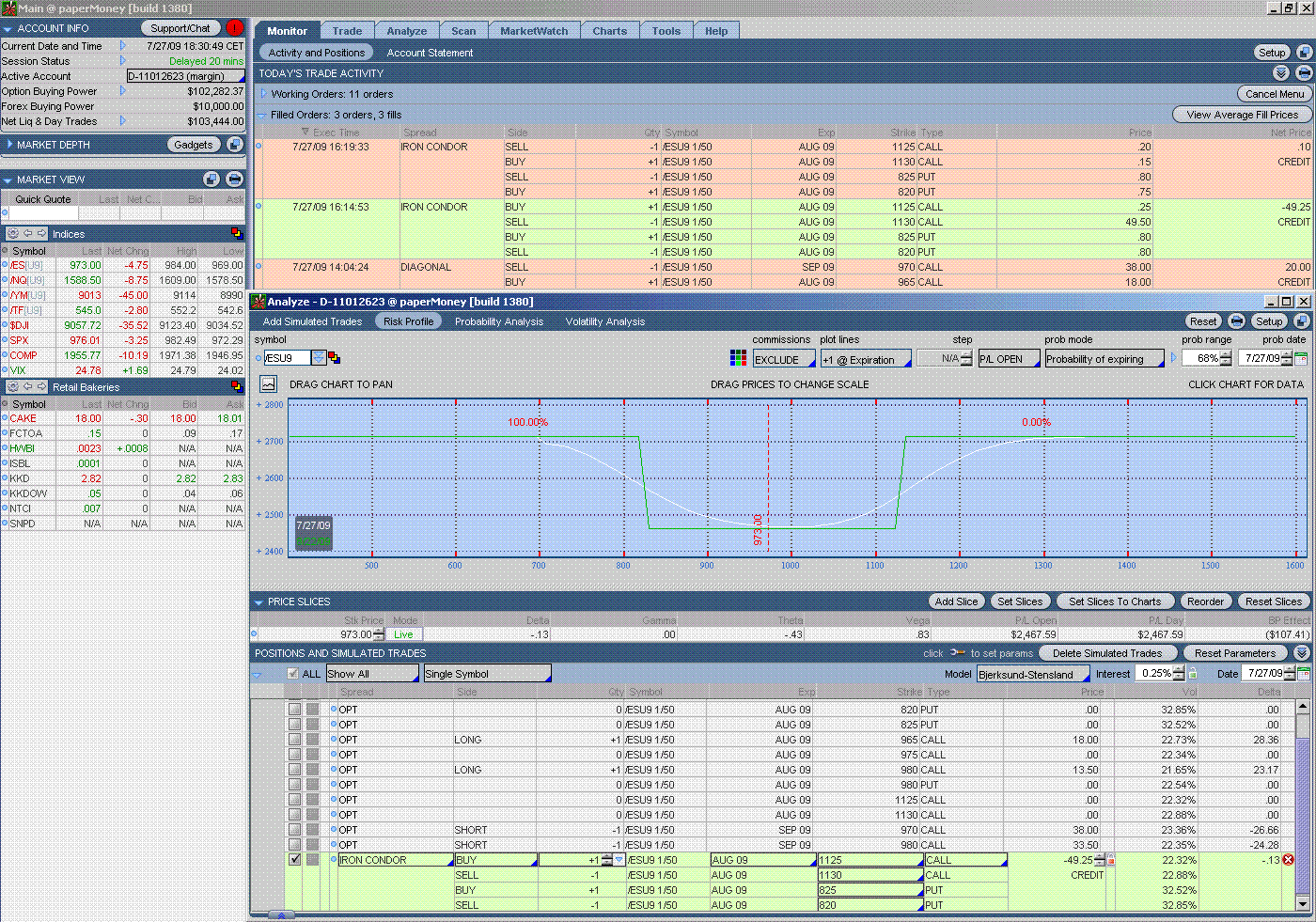The height and width of the screenshot is (922, 1316).
Task: Open the Bjerksund-Stensland model dropdown
Action: click(1032, 674)
